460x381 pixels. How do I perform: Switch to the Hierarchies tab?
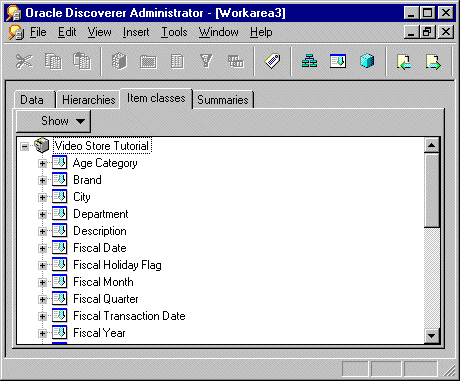click(88, 100)
